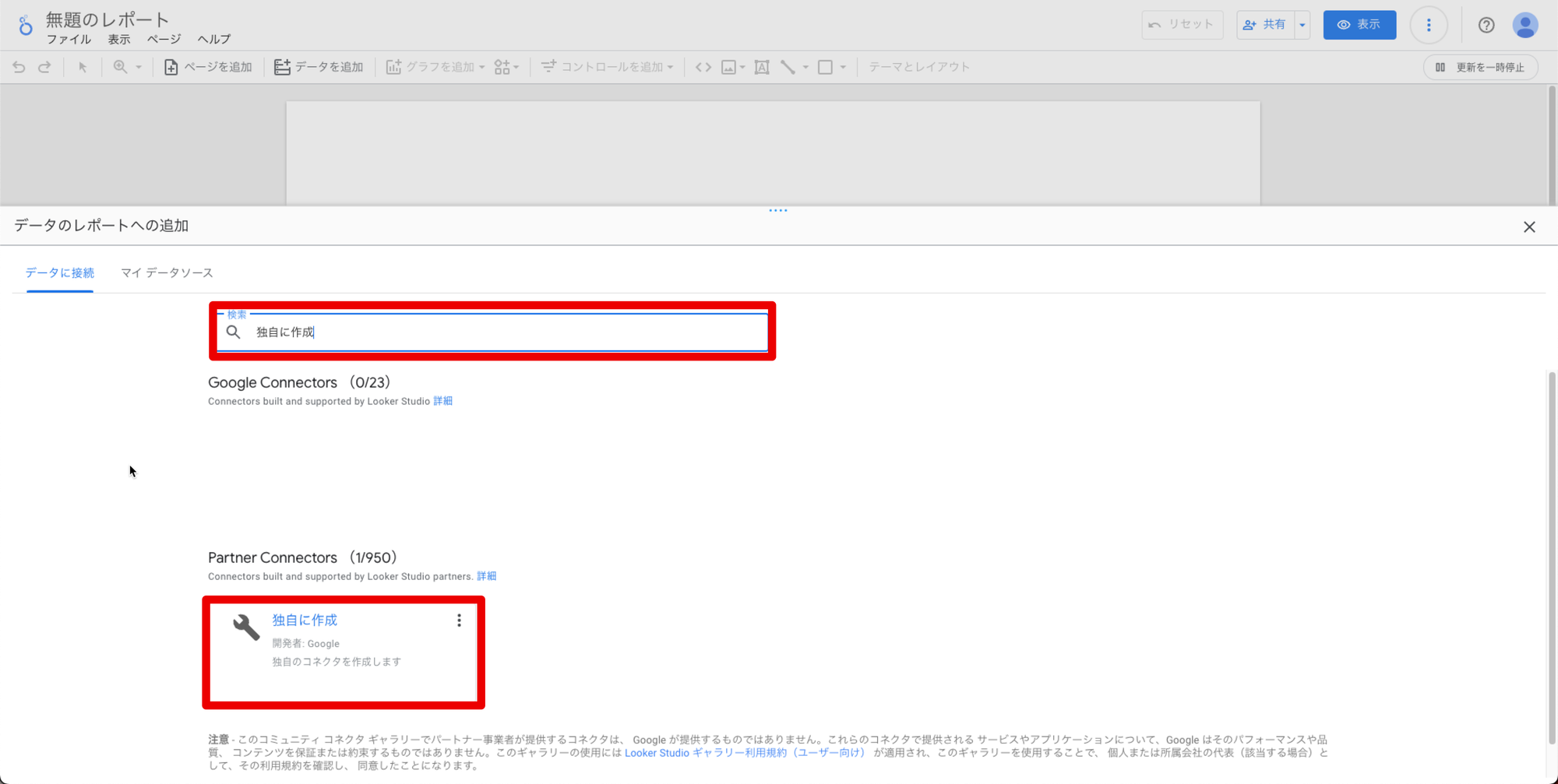The image size is (1558, 784).
Task: Open the ファイル menu
Action: click(69, 39)
